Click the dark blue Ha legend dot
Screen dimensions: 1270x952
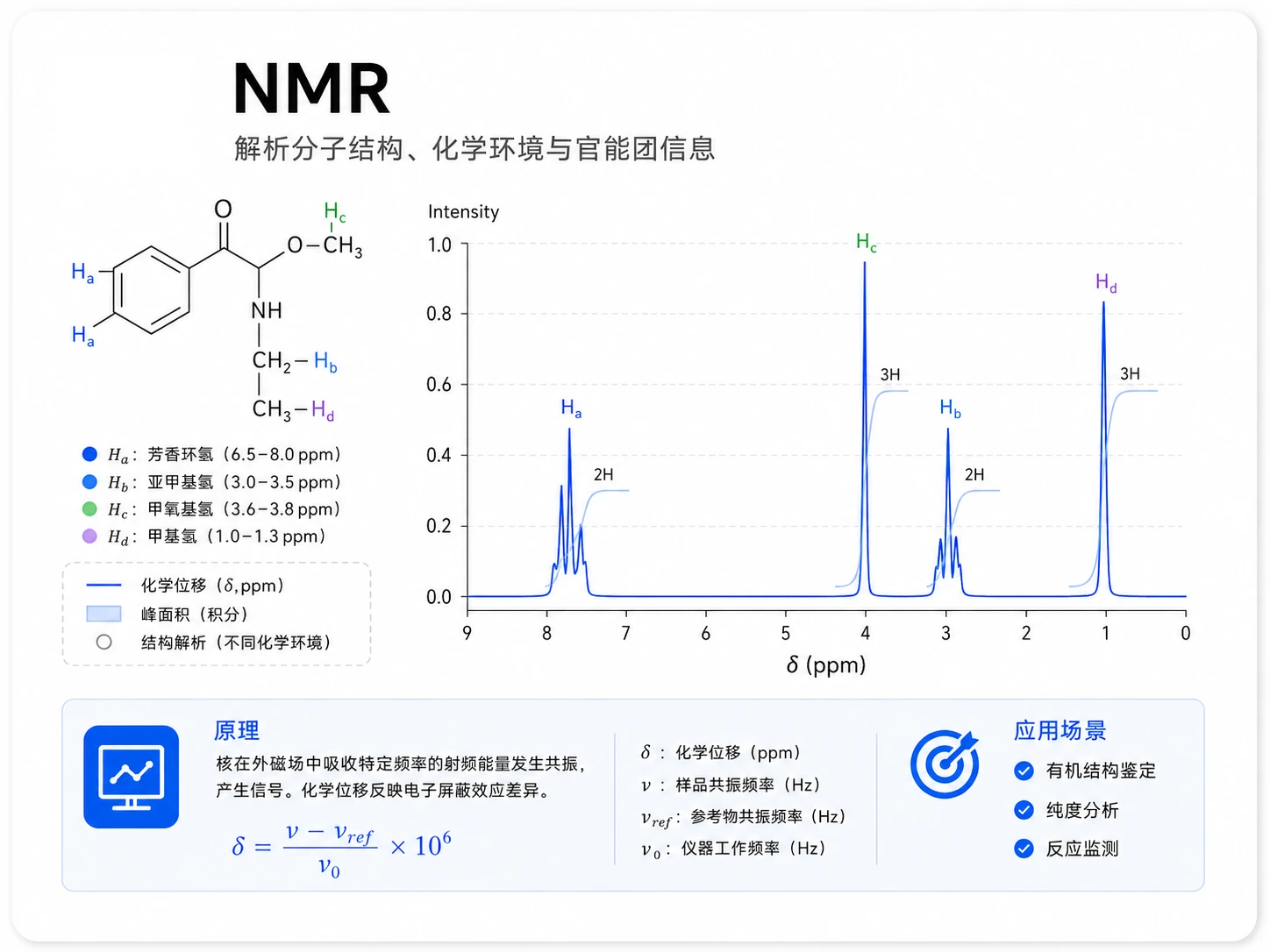click(89, 454)
